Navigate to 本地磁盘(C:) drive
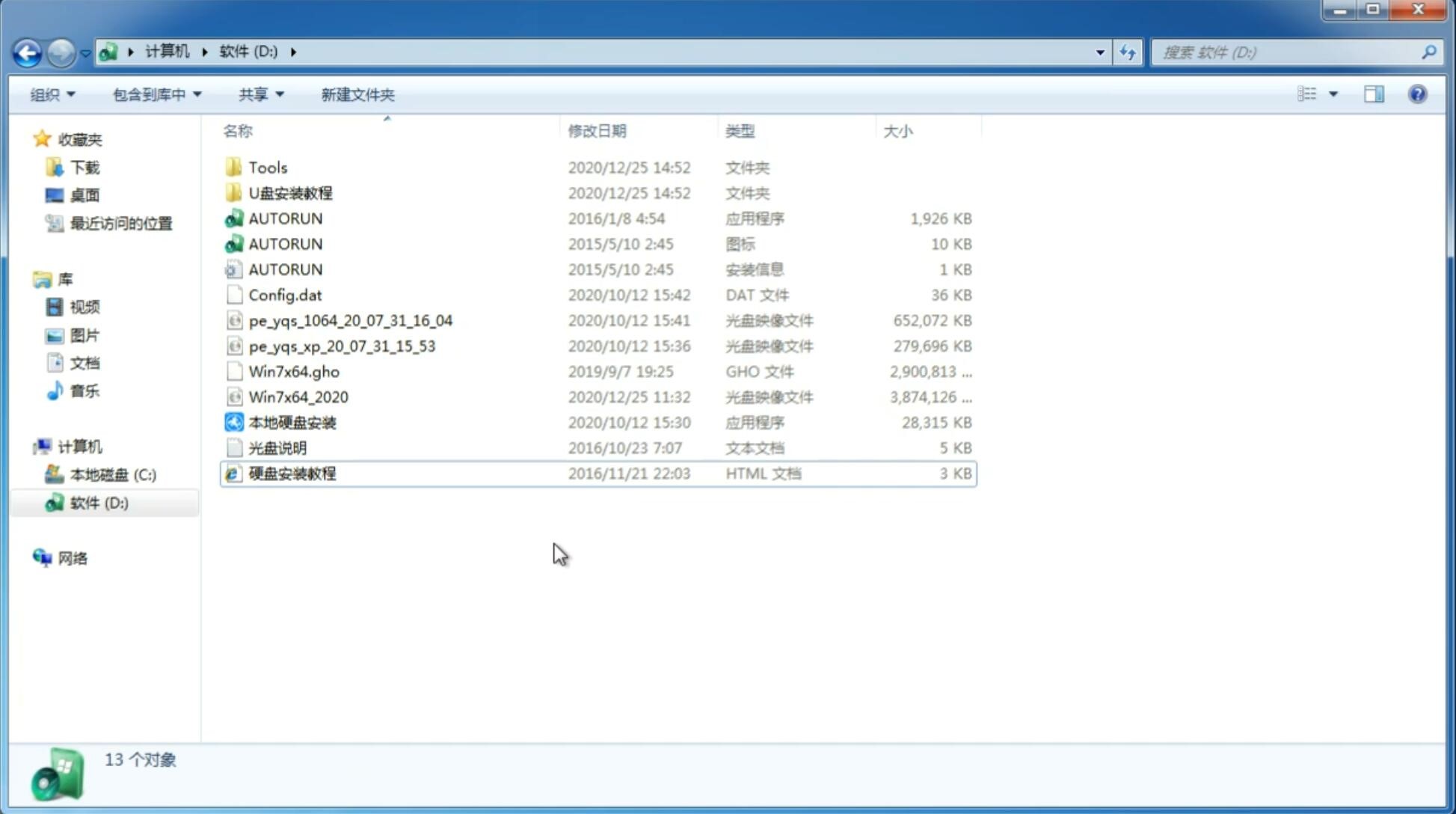Screen dimensions: 1456x814 (x=112, y=474)
